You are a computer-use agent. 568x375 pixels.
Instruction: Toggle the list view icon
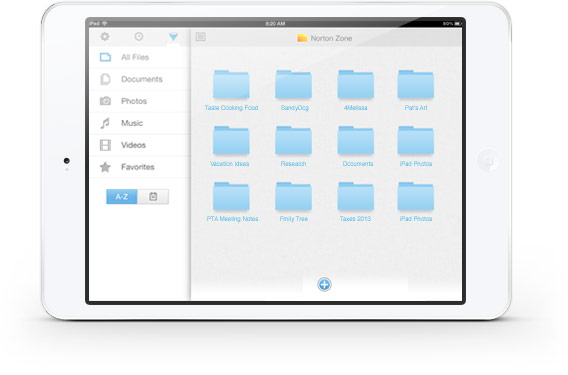(201, 37)
